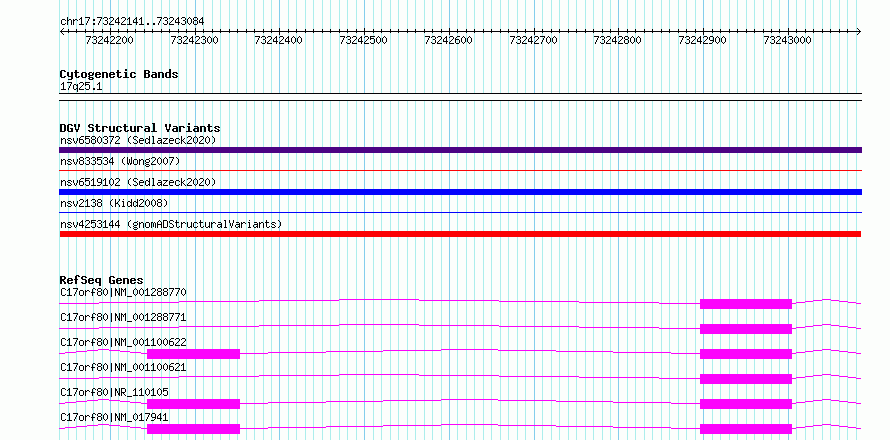Screen dimensions: 890x440
Task: Select the NM_017941 left exon block
Action: [194, 429]
